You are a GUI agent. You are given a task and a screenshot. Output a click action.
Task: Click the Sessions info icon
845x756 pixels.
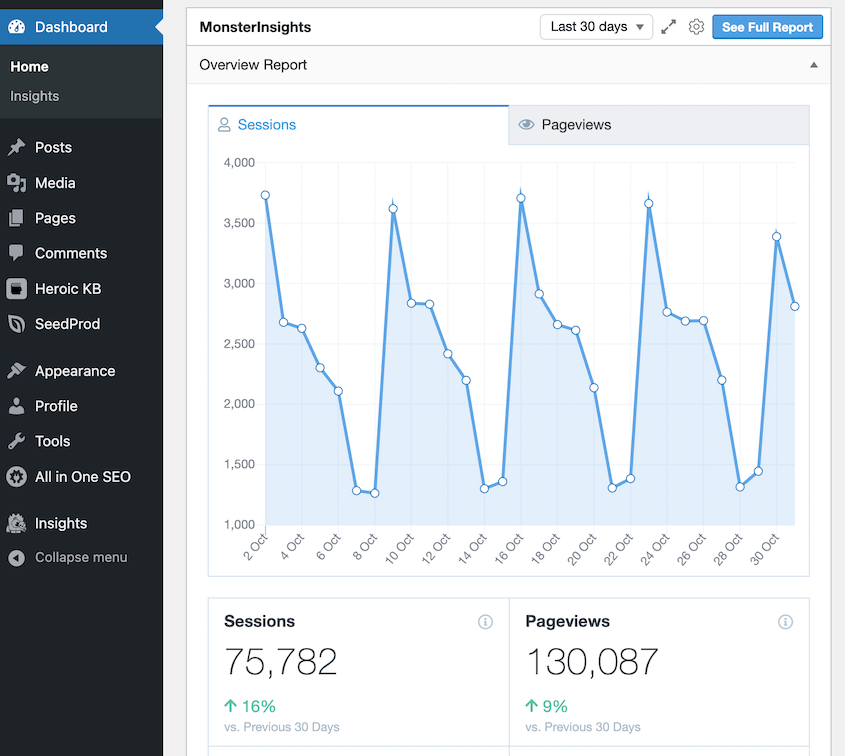tap(485, 622)
